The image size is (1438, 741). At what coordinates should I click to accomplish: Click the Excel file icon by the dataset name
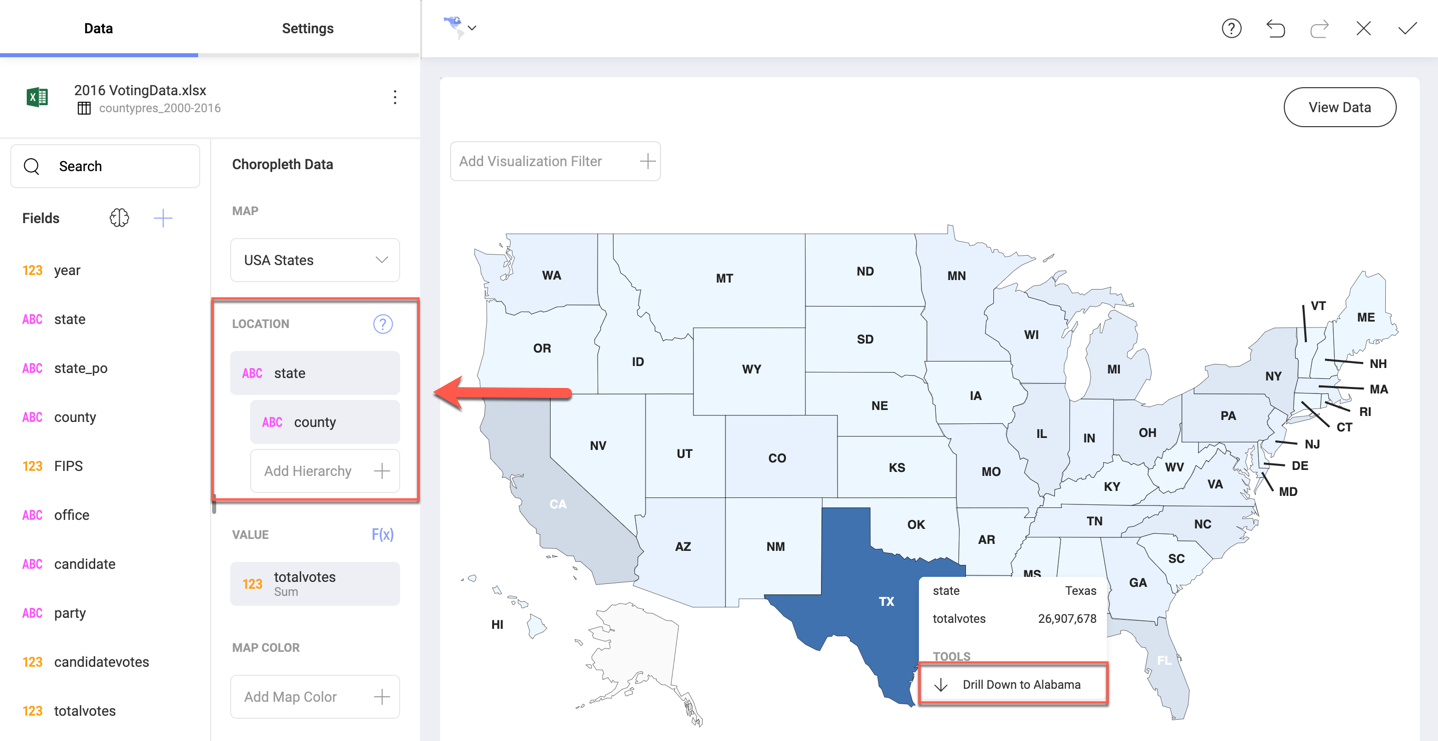coord(37,97)
